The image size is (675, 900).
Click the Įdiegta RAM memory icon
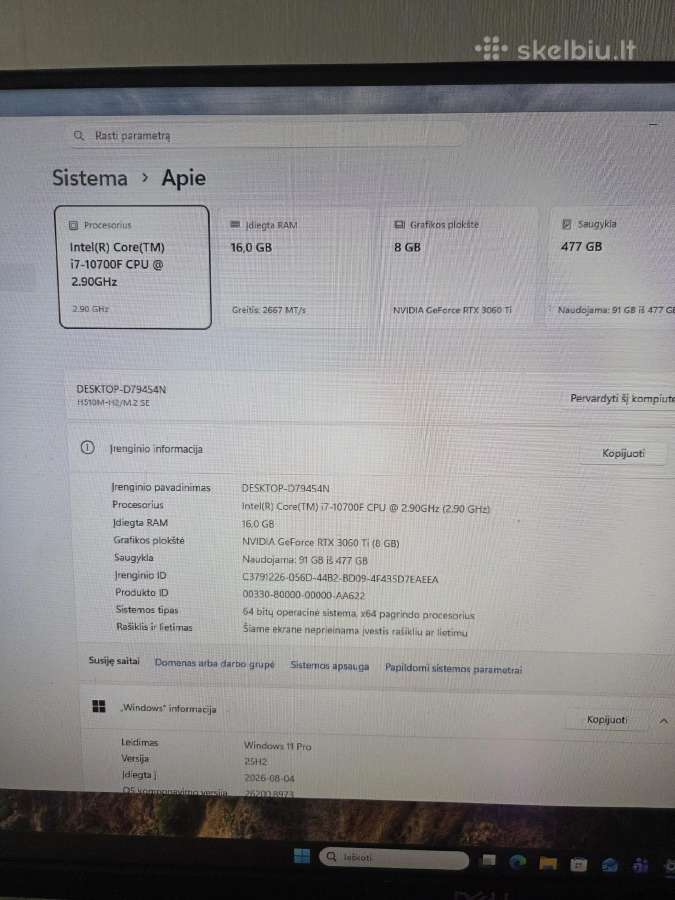coord(235,224)
